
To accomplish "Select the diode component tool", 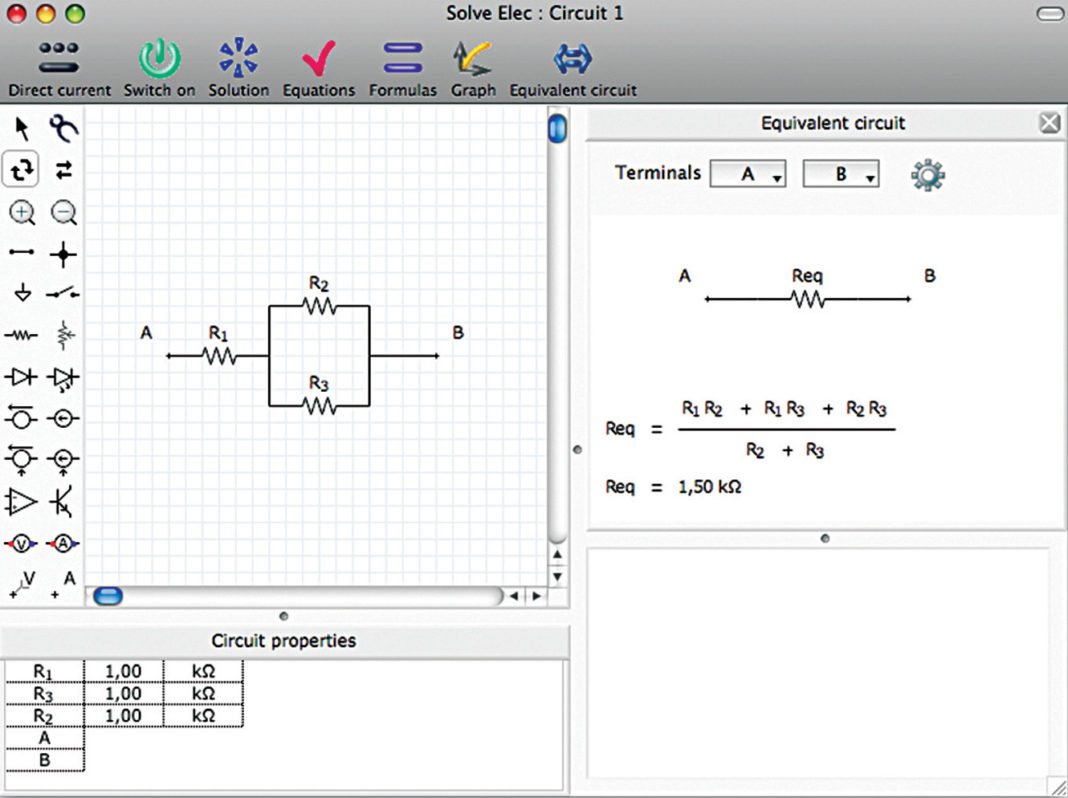I will click(x=22, y=377).
